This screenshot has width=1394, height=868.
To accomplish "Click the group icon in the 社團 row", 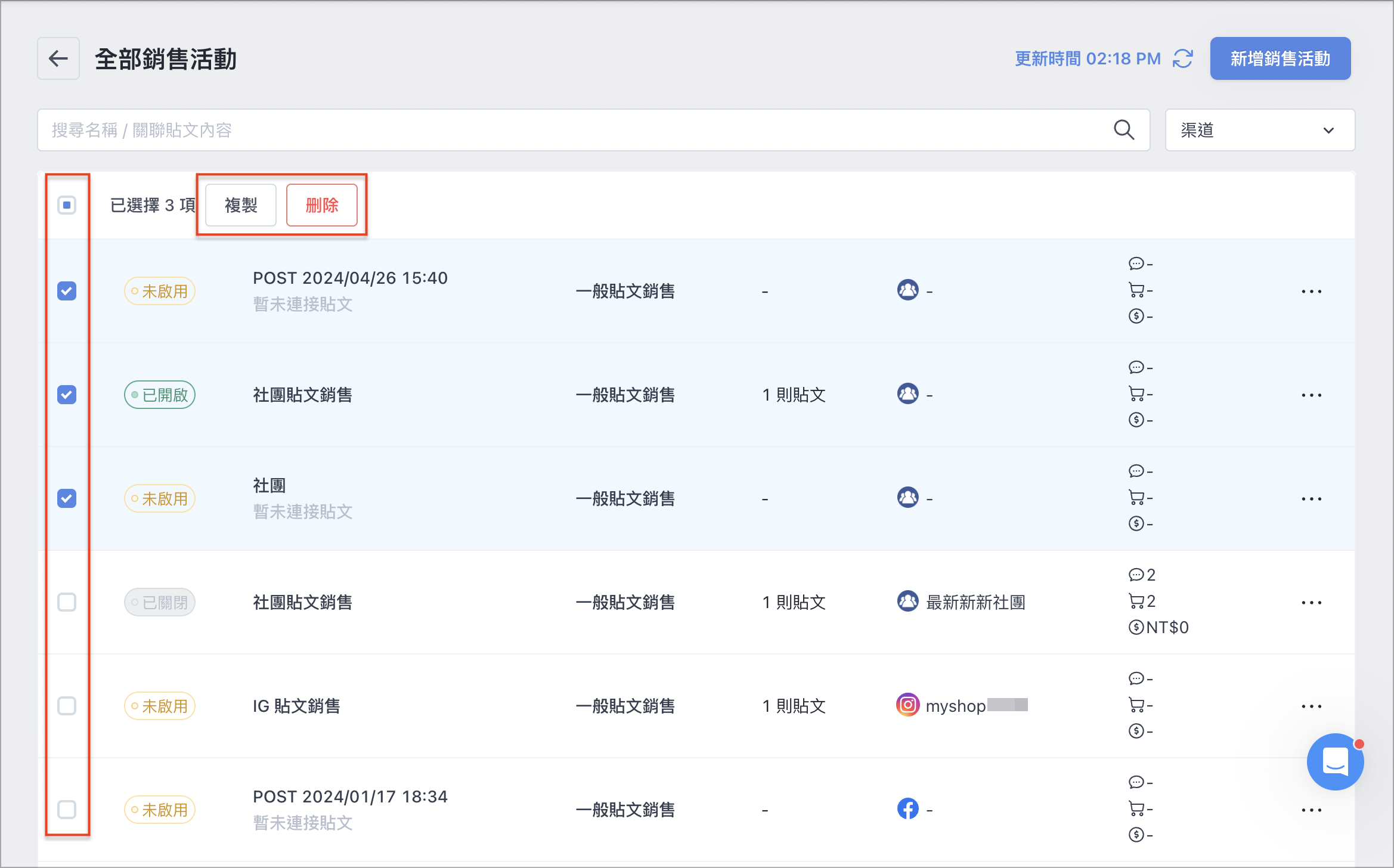I will click(907, 498).
